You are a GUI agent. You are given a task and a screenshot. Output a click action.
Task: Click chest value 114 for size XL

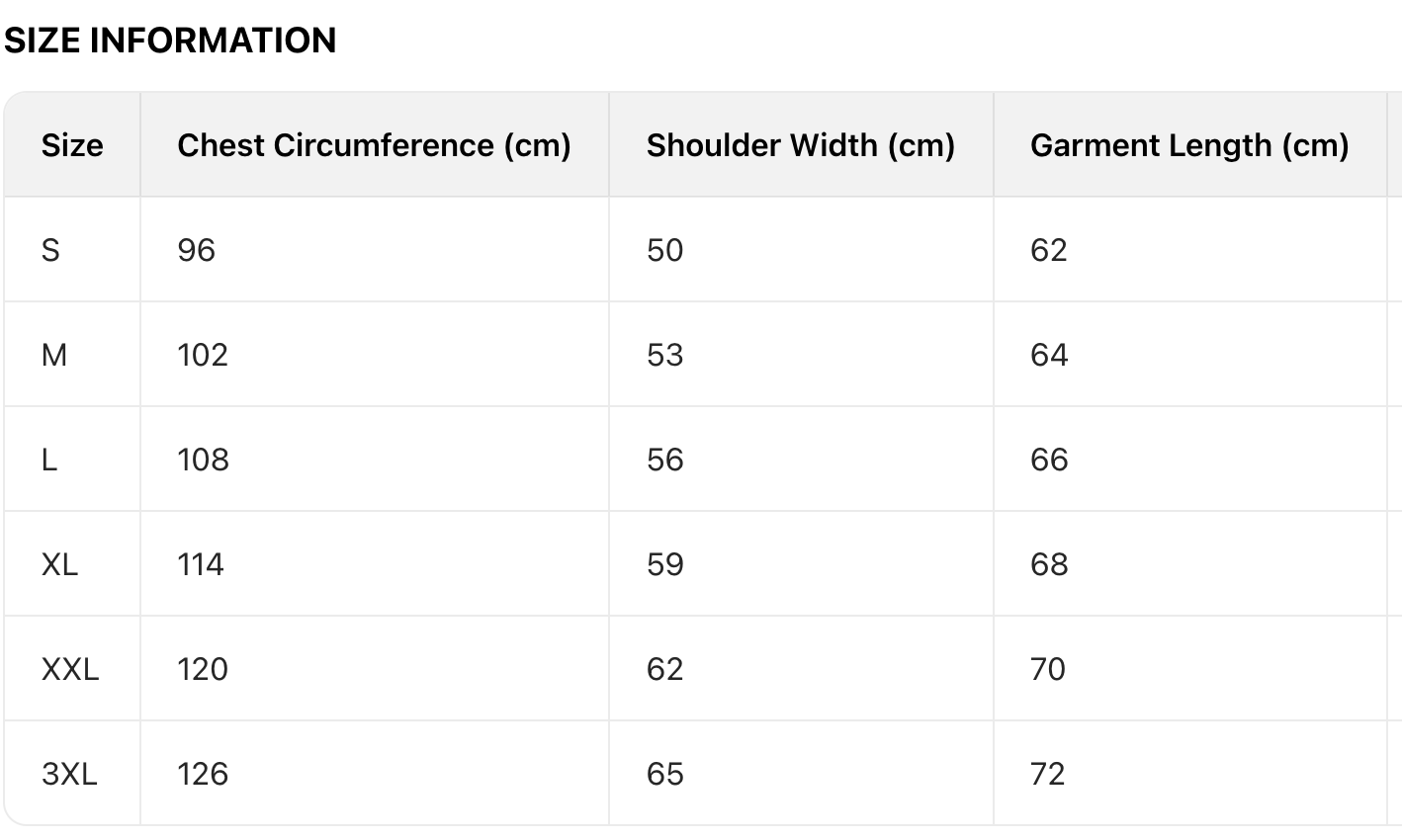[x=201, y=564]
